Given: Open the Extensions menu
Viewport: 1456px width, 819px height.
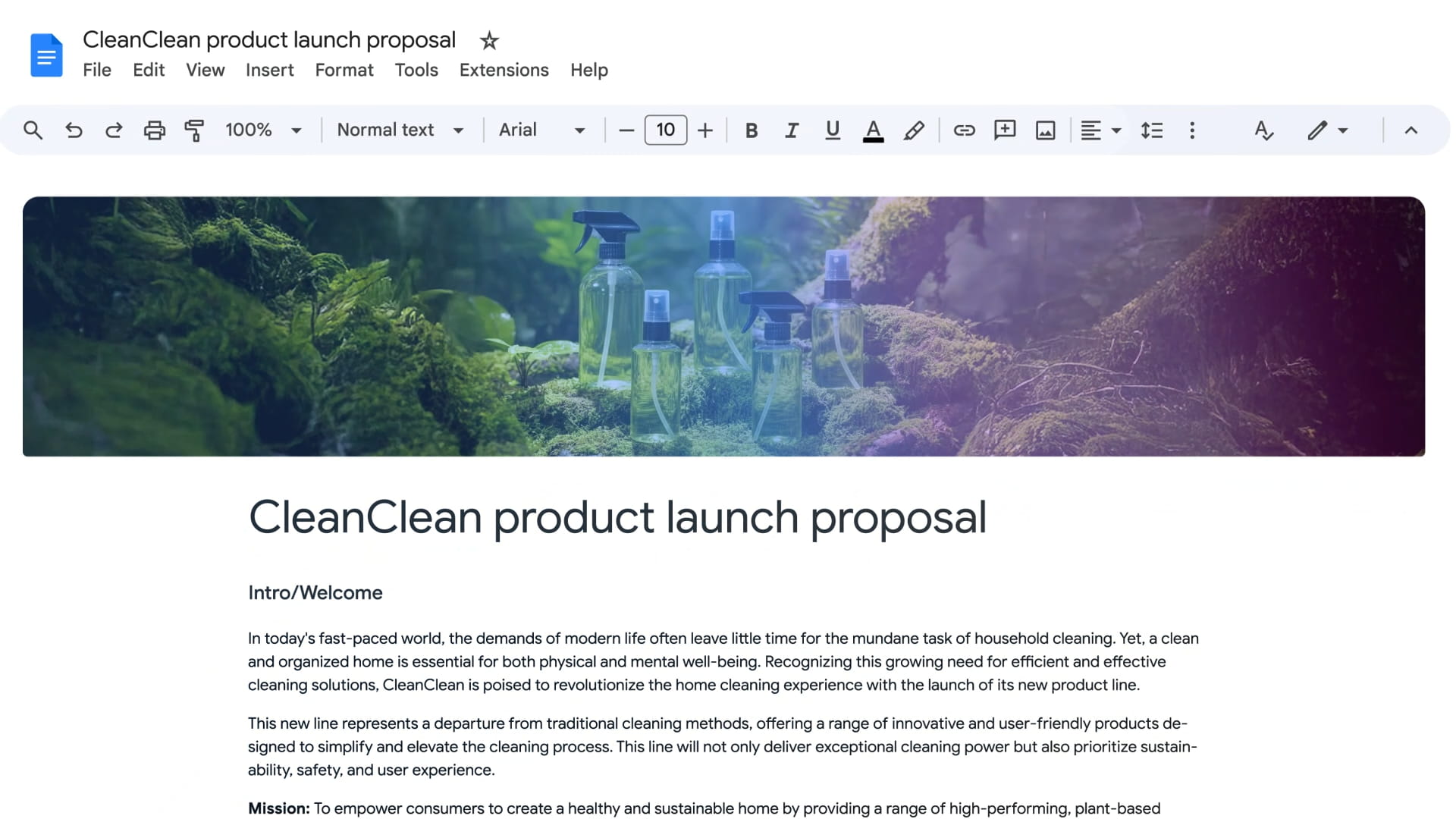Looking at the screenshot, I should tap(504, 71).
